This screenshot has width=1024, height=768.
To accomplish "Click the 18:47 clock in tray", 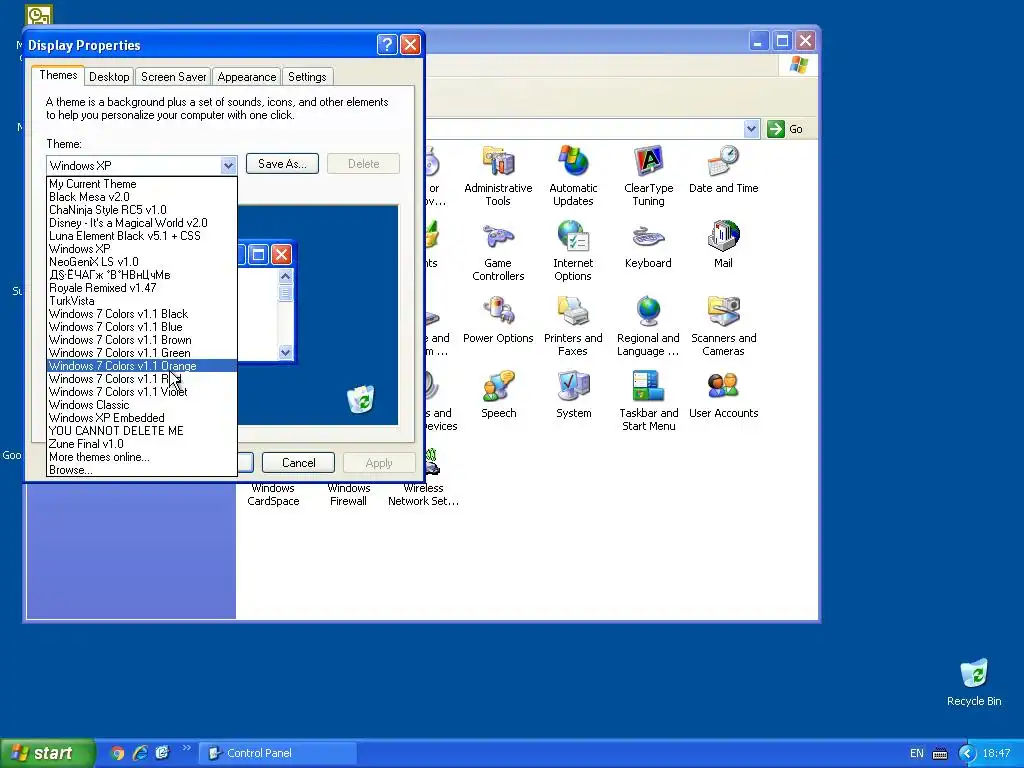I will pos(996,754).
